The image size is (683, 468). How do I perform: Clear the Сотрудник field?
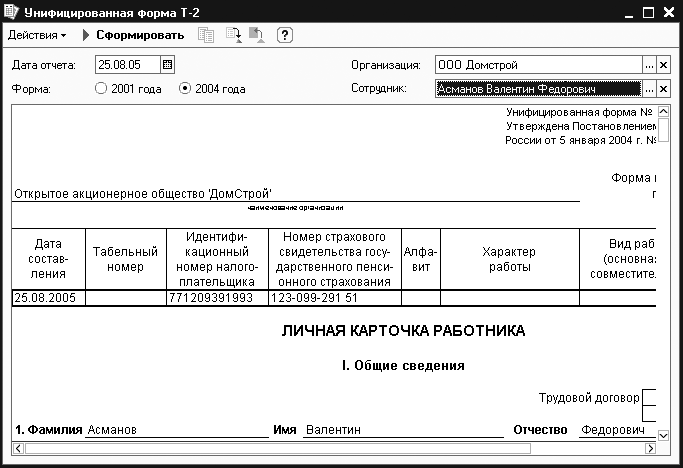[x=663, y=89]
